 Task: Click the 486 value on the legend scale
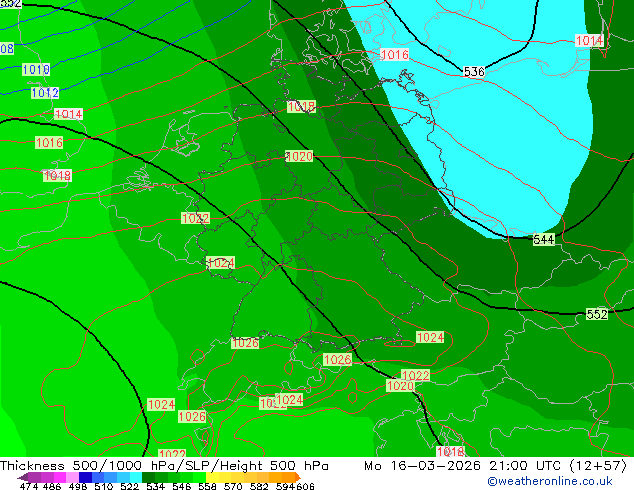(x=52, y=486)
